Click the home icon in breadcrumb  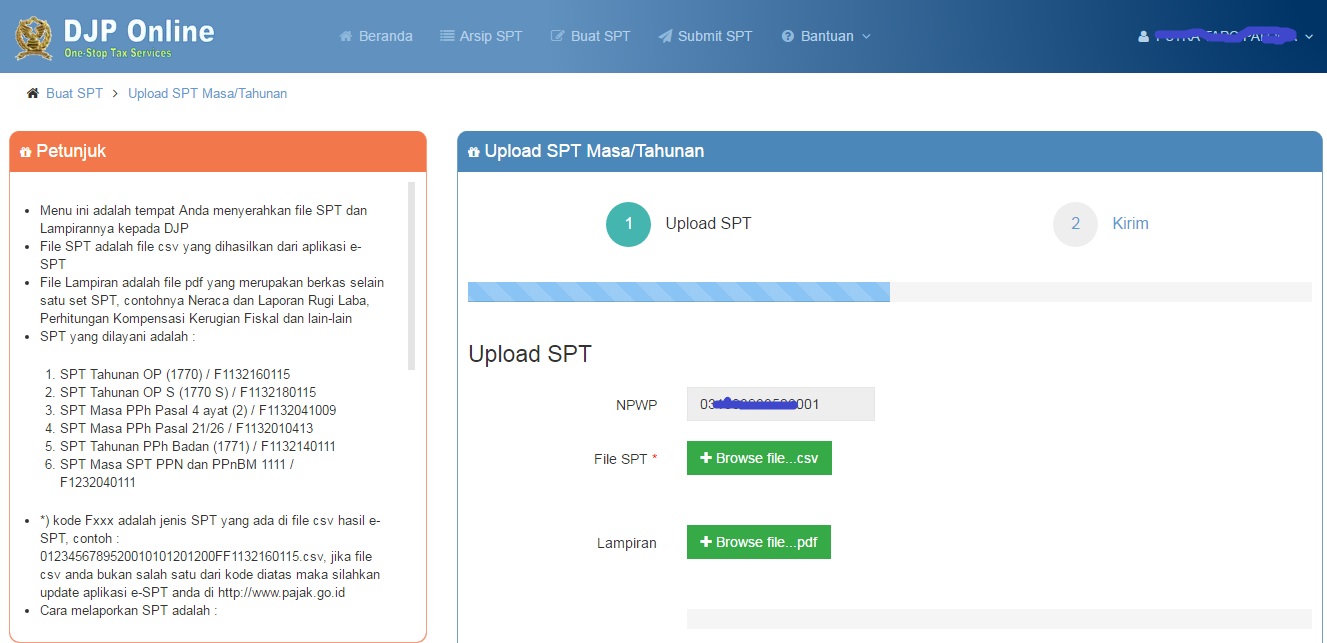pyautogui.click(x=32, y=93)
